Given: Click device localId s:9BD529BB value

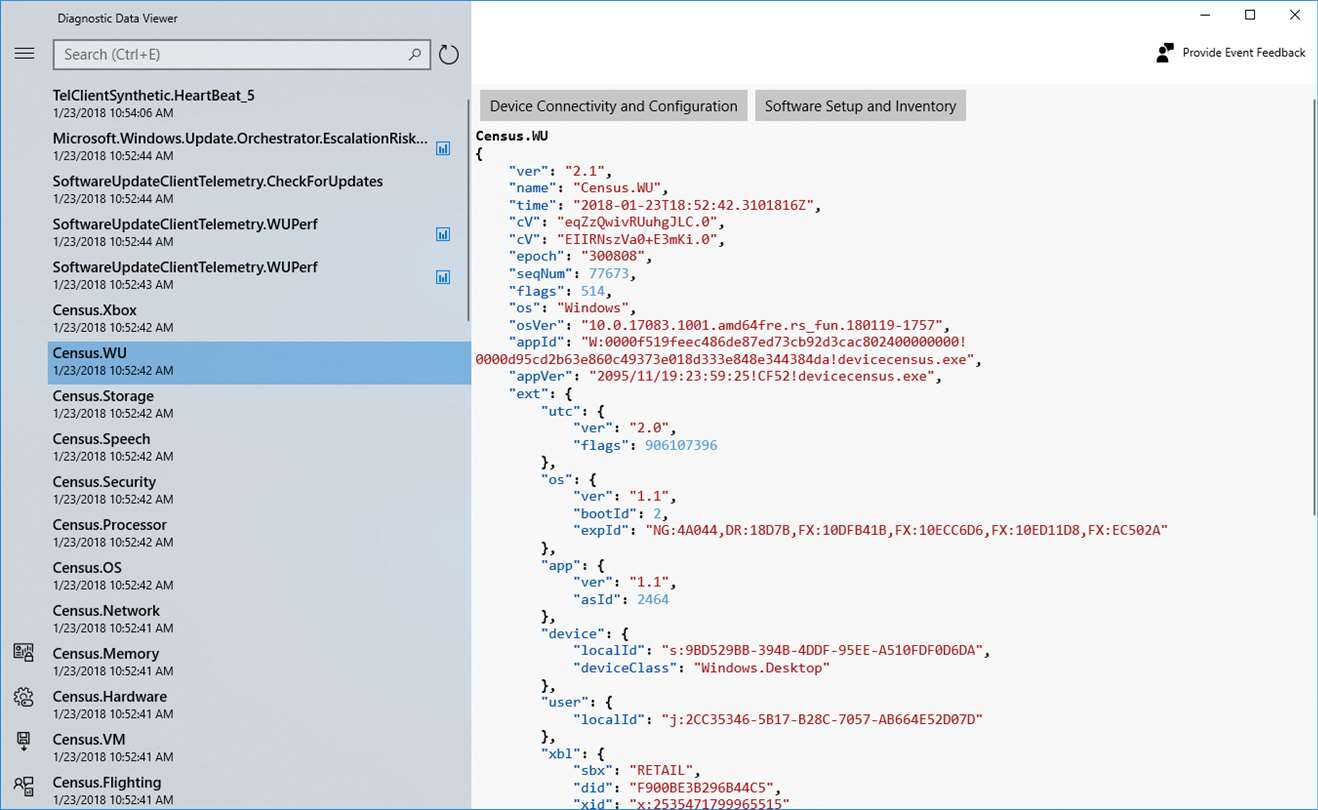Looking at the screenshot, I should (820, 651).
